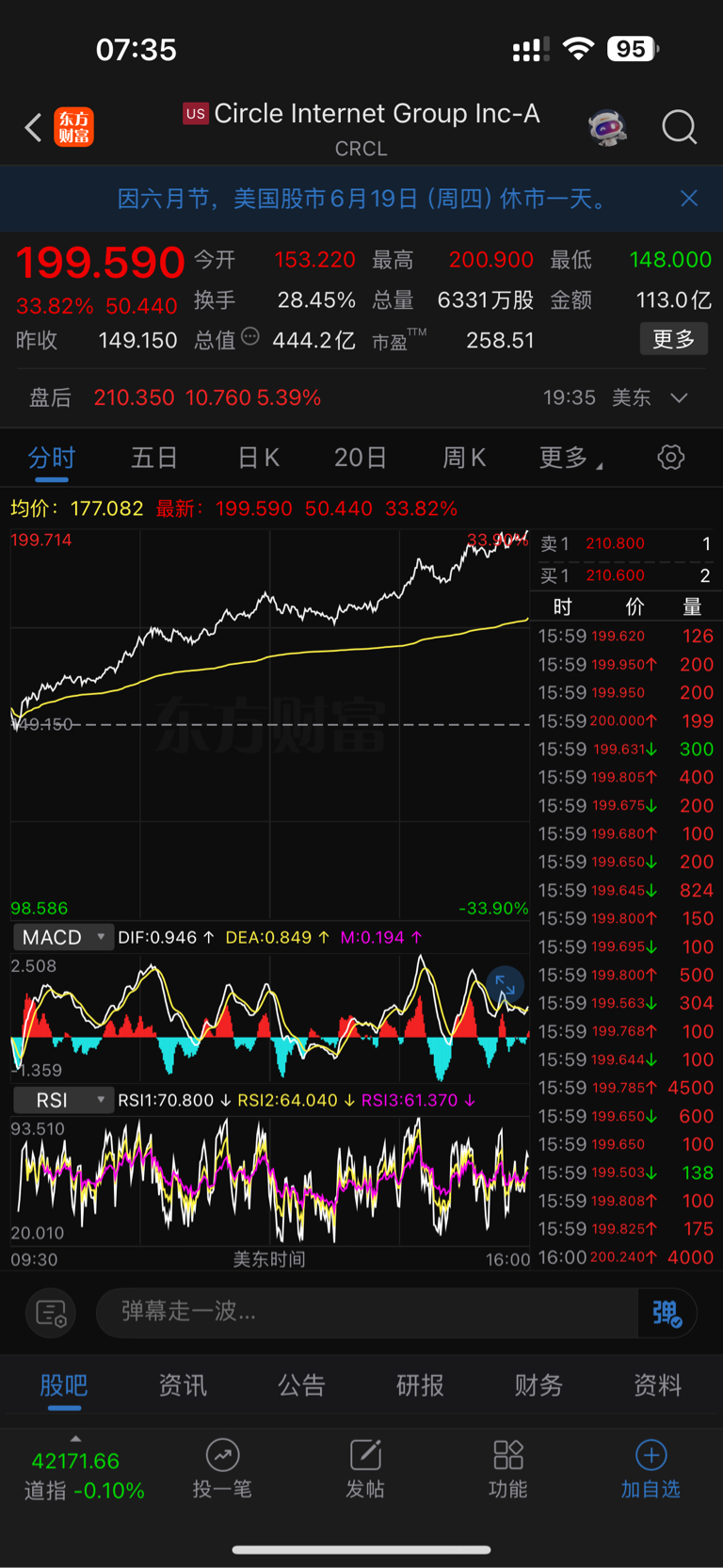Tap the RSI oscillator chart
Viewport: 723px width, 1568px height.
pyautogui.click(x=270, y=1181)
